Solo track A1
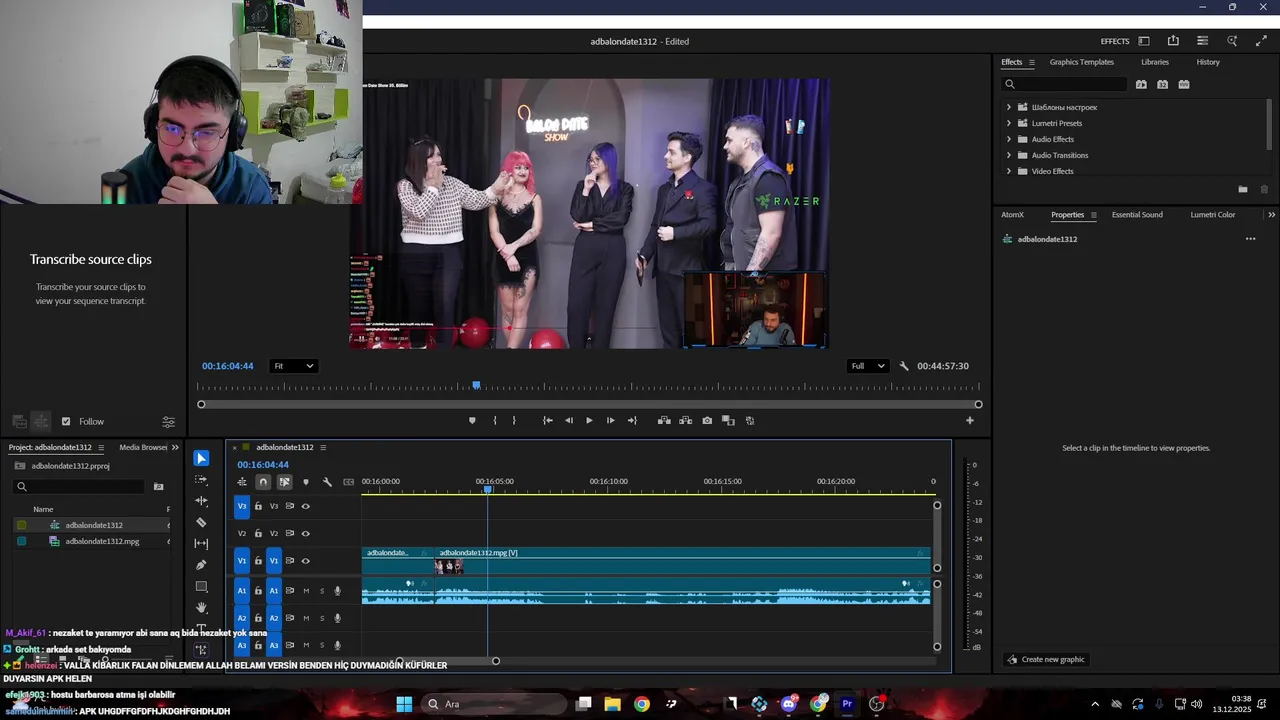This screenshot has width=1280, height=720. point(322,591)
